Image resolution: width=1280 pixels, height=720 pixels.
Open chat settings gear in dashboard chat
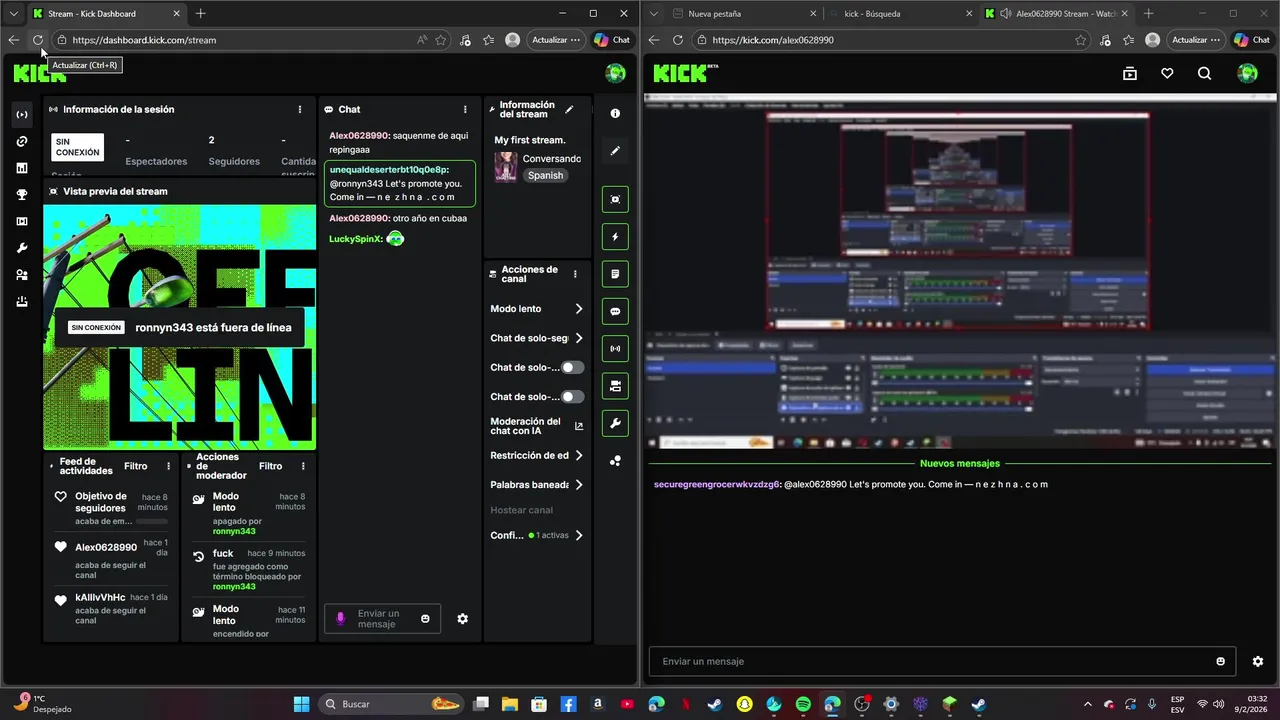pyautogui.click(x=462, y=619)
